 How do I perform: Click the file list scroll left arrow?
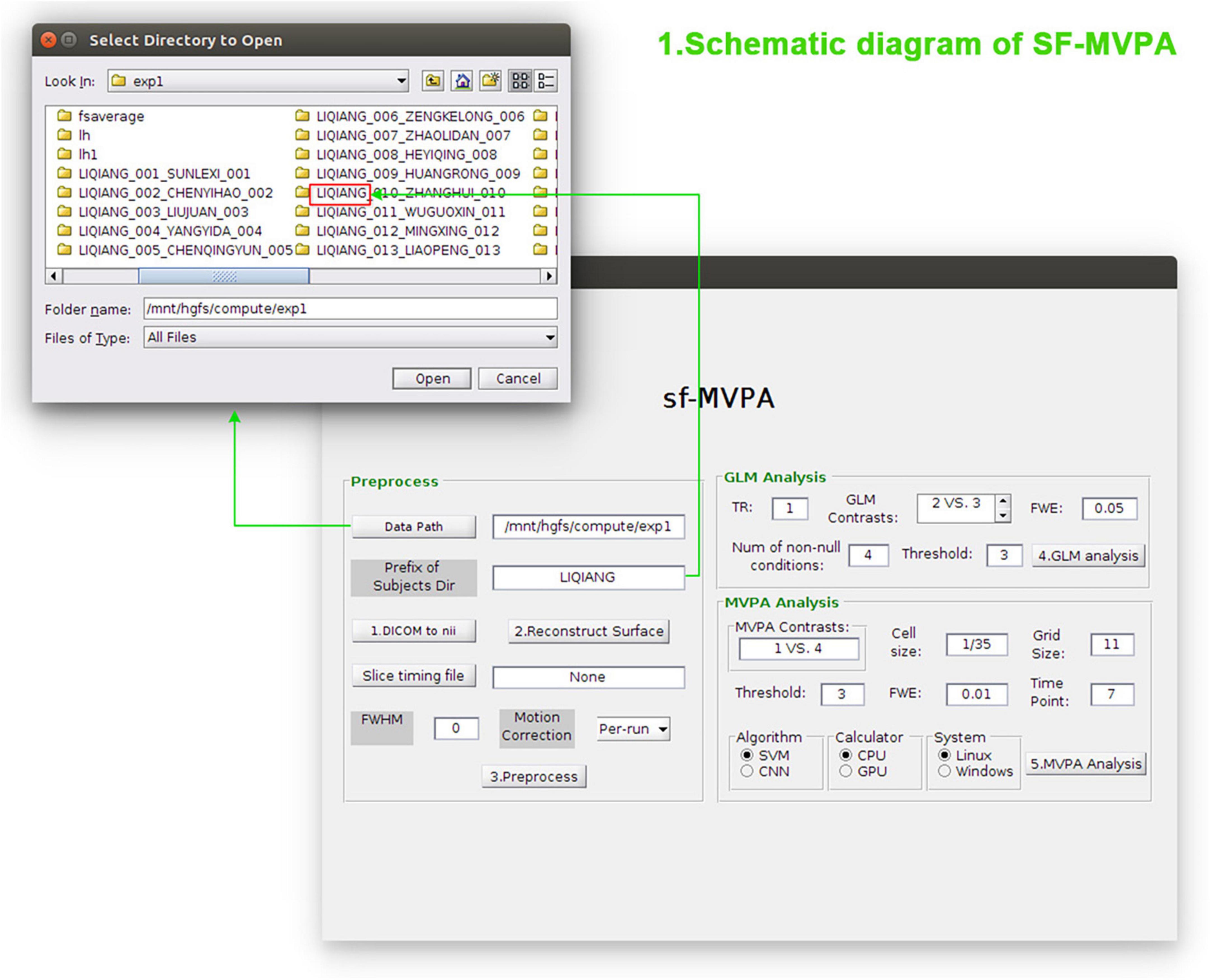click(x=54, y=276)
